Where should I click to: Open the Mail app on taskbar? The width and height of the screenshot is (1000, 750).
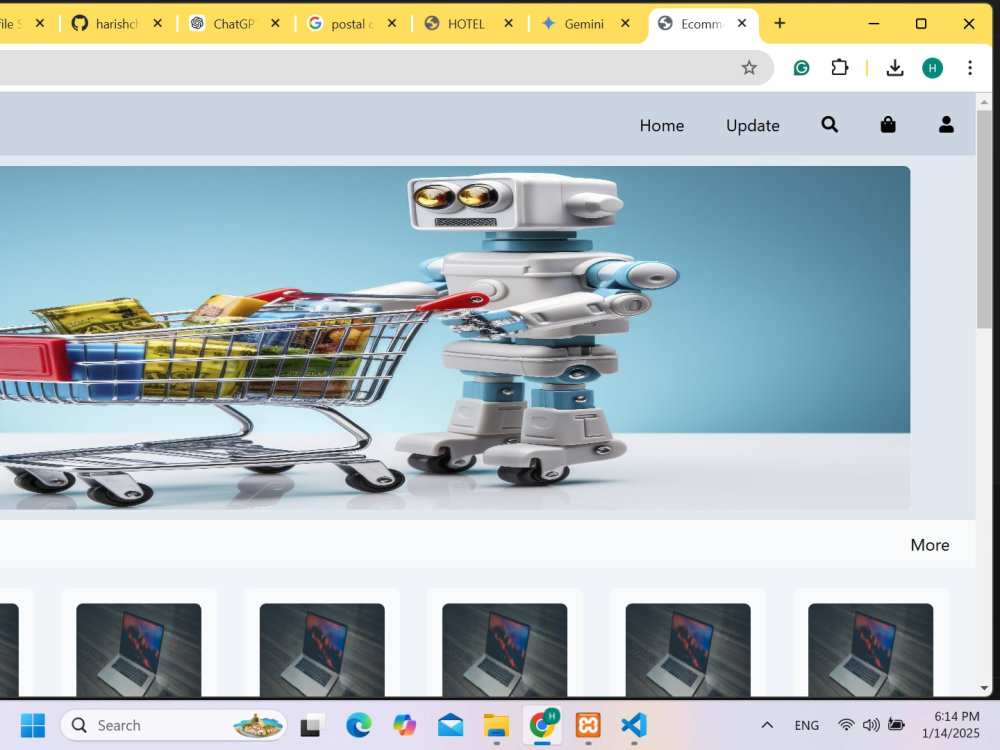450,725
